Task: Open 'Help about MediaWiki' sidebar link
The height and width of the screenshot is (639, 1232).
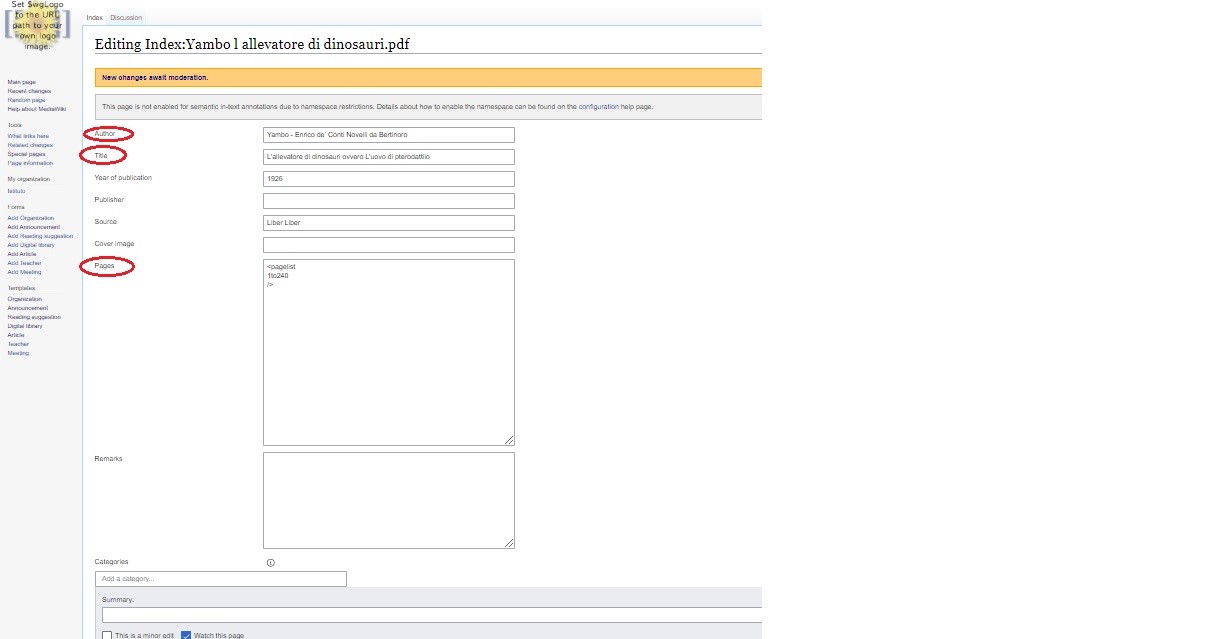Action: coord(37,109)
